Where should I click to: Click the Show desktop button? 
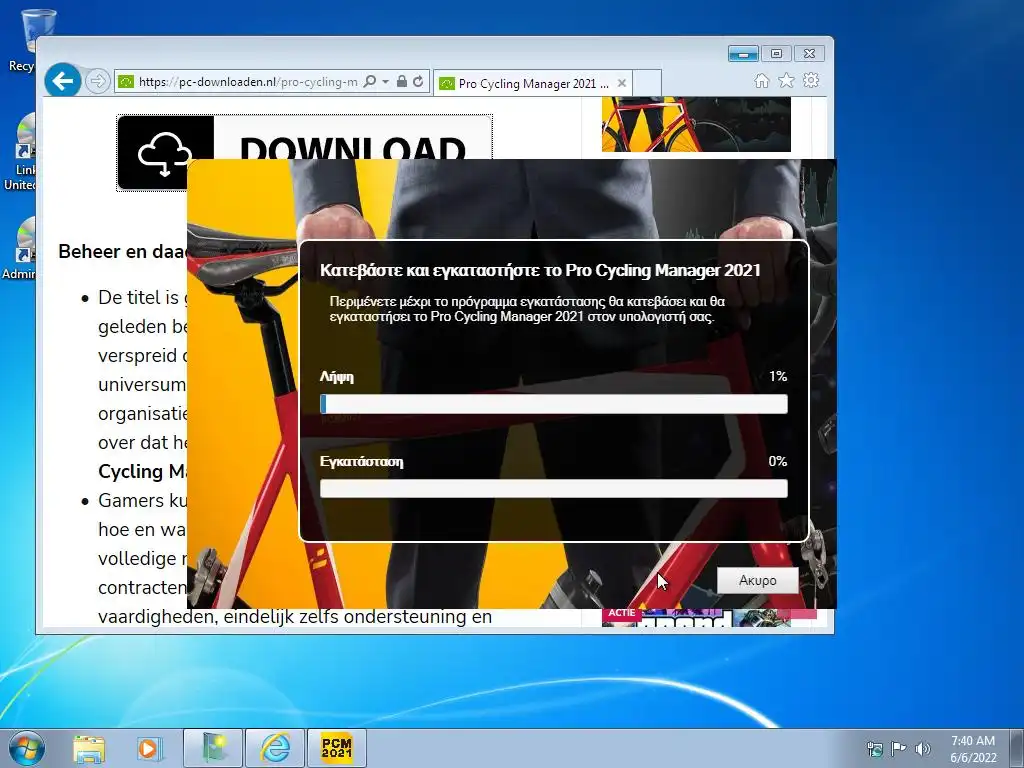pyautogui.click(x=1017, y=748)
